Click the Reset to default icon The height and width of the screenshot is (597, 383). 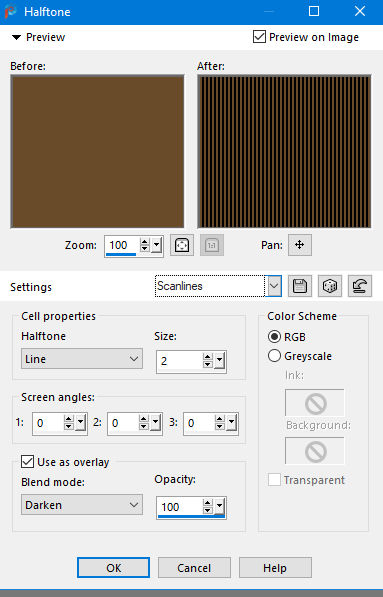click(360, 286)
